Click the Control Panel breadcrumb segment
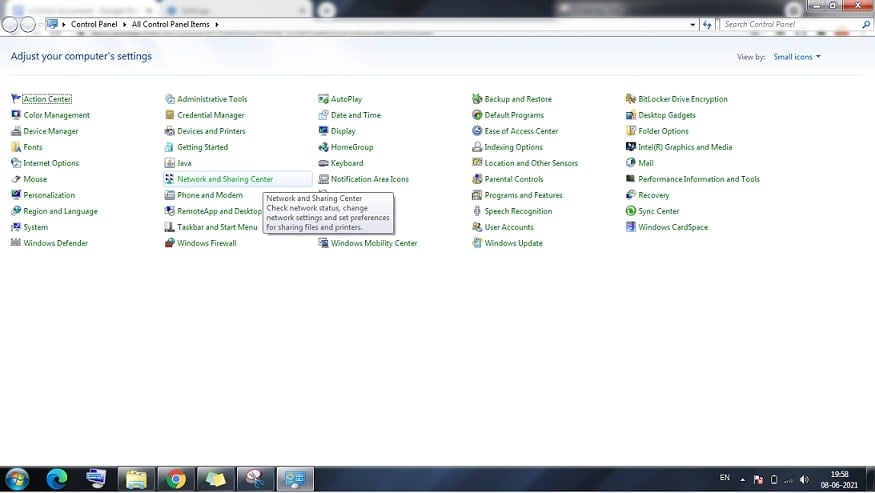The width and height of the screenshot is (875, 493). (94, 25)
